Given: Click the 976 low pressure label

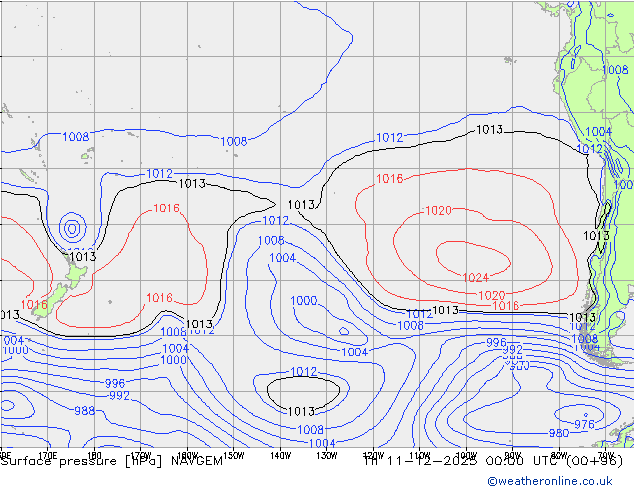Looking at the screenshot, I should click(584, 424).
